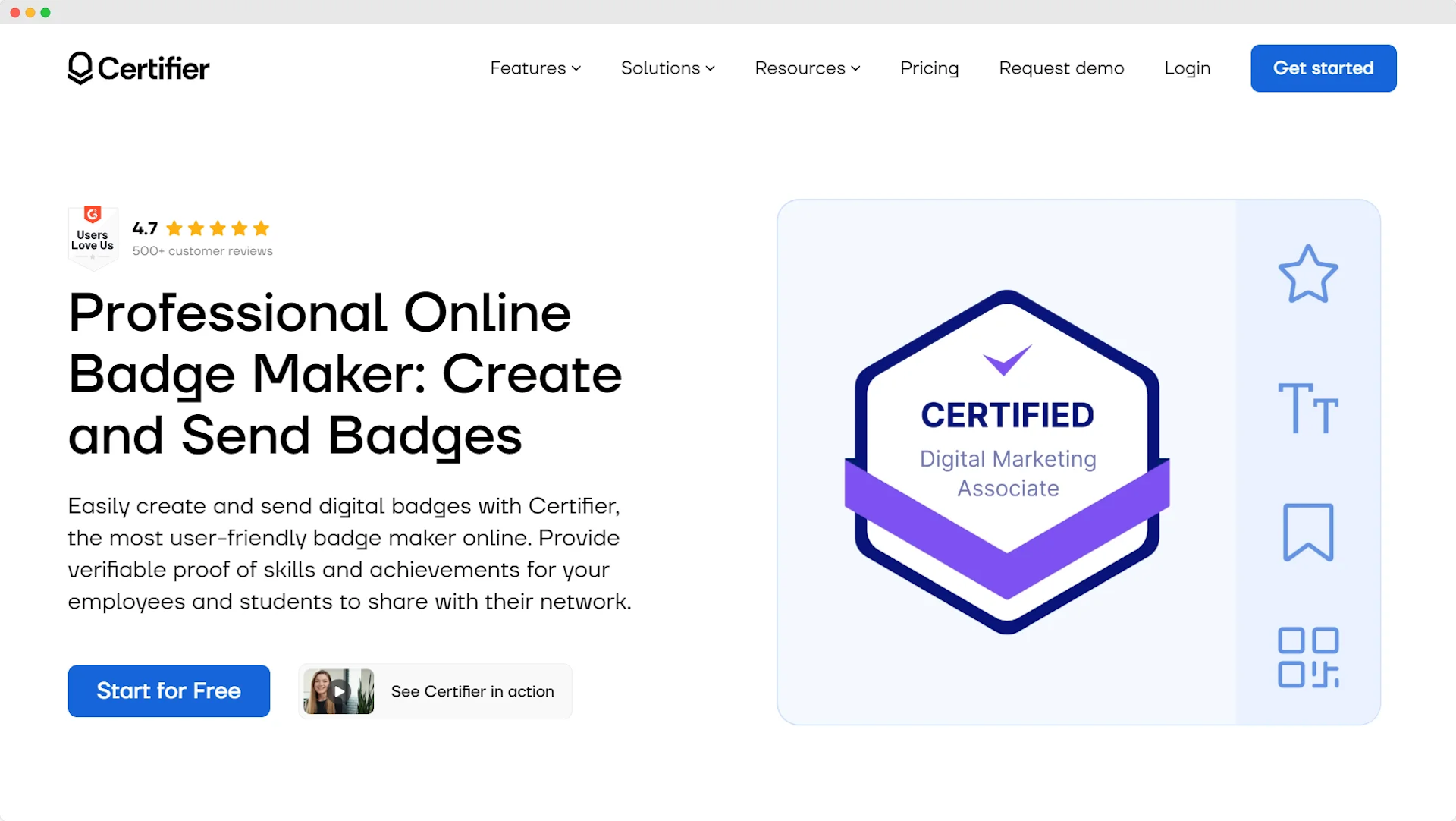Image resolution: width=1456 pixels, height=821 pixels.
Task: Click the star/favorite icon
Action: pyautogui.click(x=1308, y=273)
